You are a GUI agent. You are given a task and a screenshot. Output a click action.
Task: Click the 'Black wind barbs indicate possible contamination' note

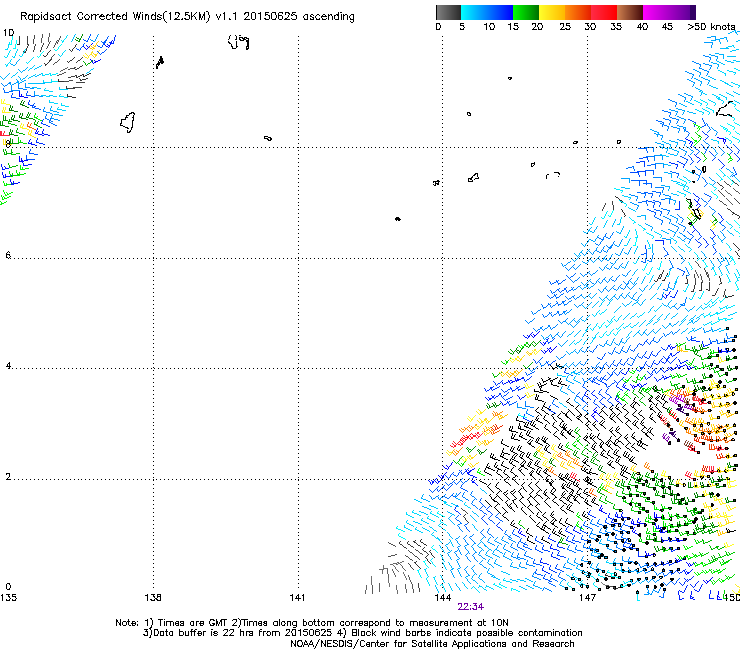(467, 633)
